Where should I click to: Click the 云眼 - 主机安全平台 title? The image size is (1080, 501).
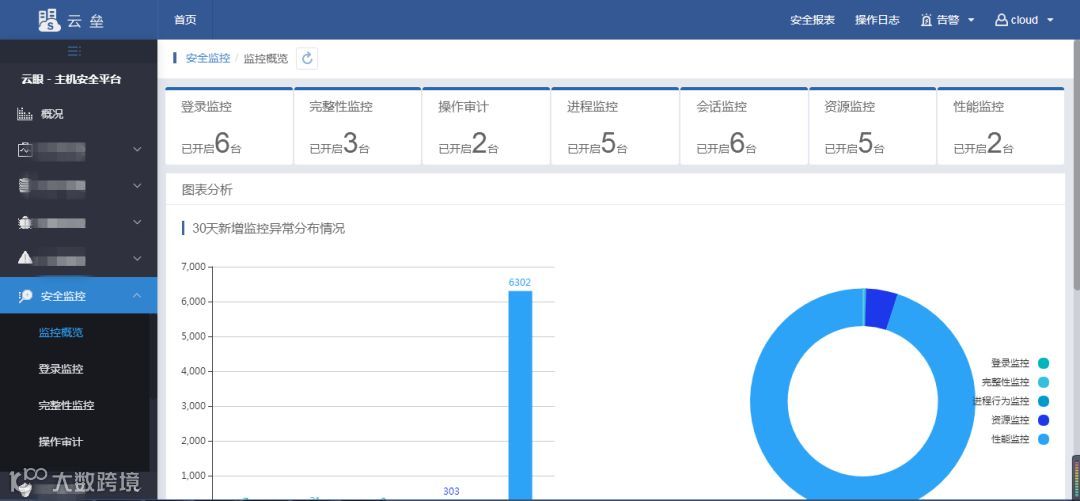(71, 79)
